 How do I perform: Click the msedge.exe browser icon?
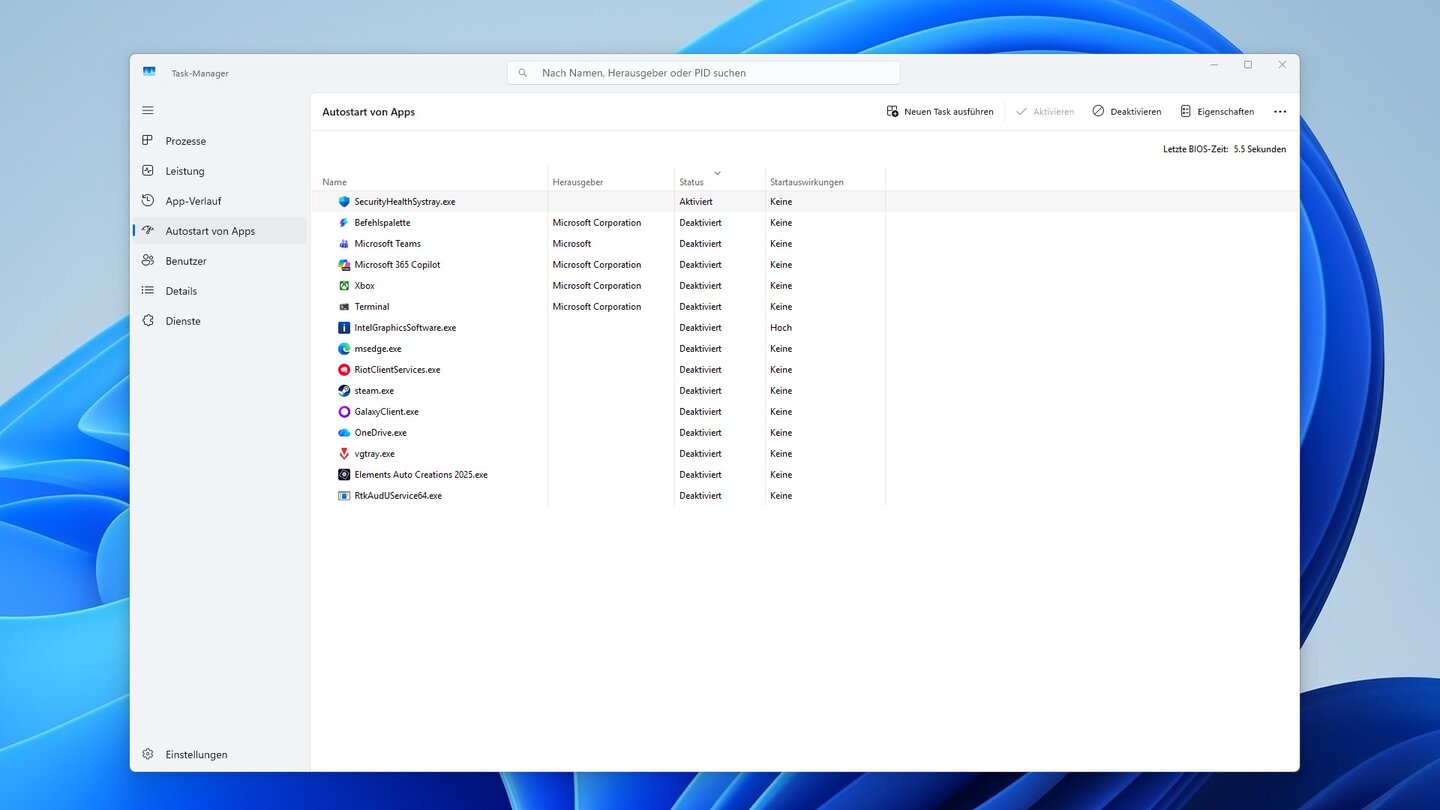pyautogui.click(x=344, y=349)
